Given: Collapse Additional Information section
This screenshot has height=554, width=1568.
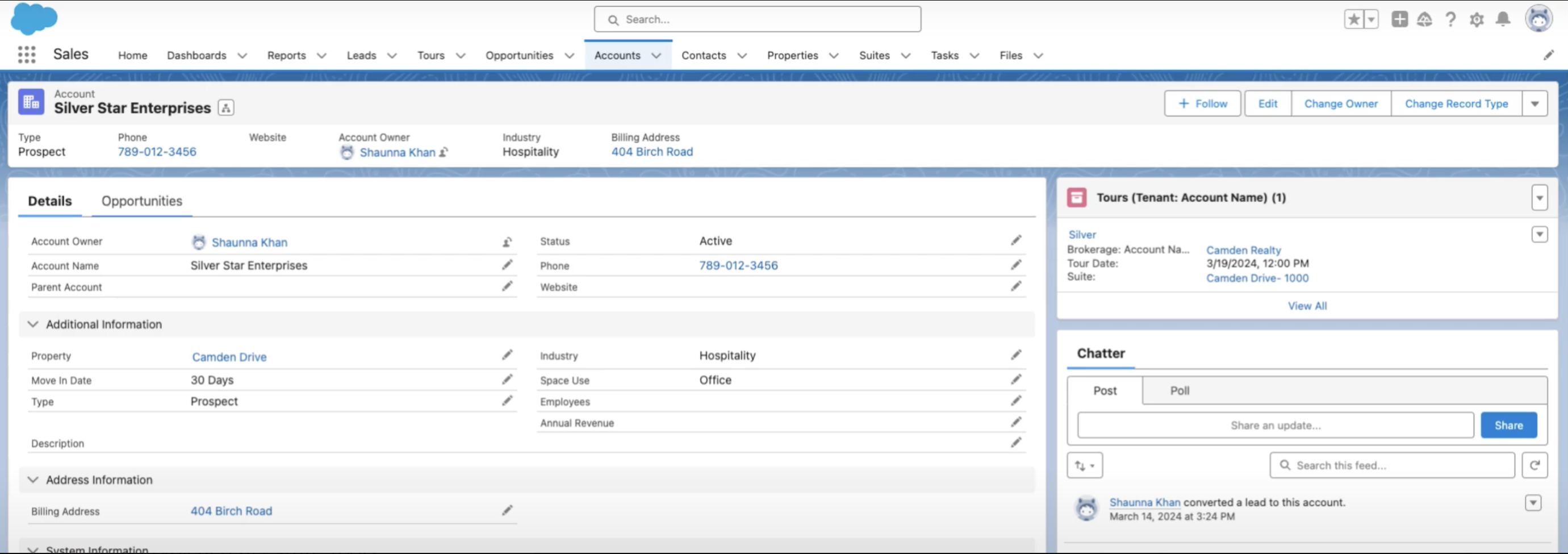Looking at the screenshot, I should pos(33,324).
